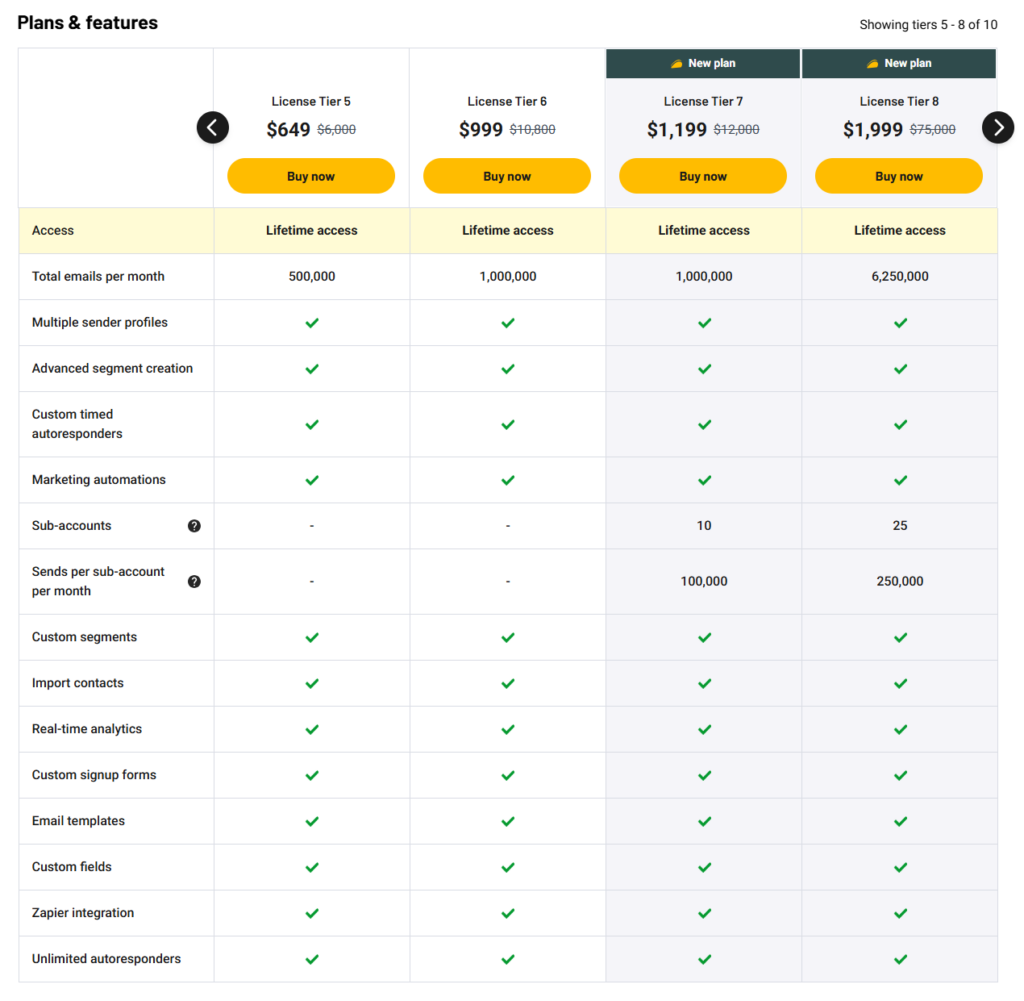
Task: Click New plan badge icon on Tier 8
Action: 872,63
